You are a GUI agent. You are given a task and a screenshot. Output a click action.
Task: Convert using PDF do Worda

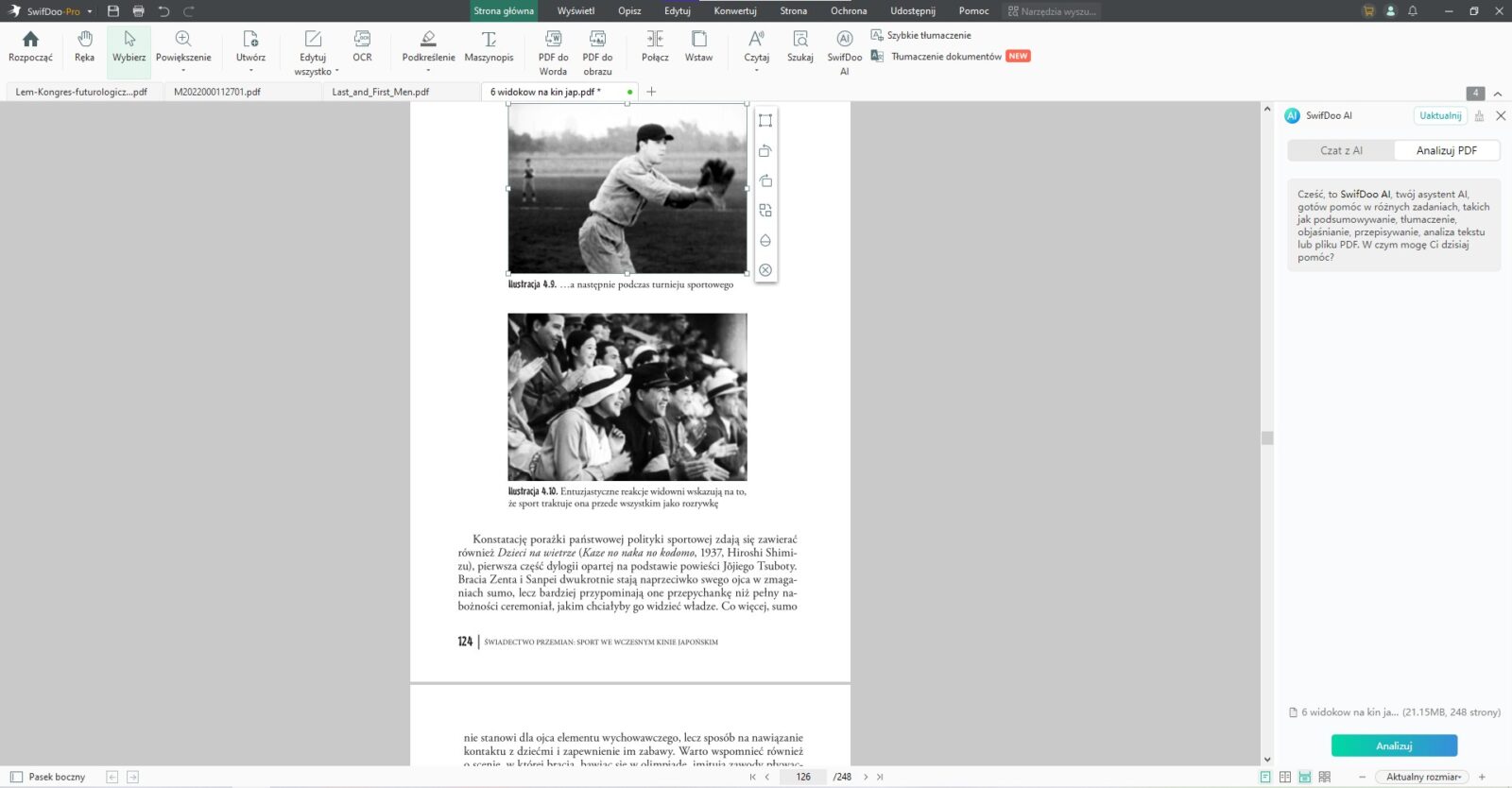click(553, 51)
